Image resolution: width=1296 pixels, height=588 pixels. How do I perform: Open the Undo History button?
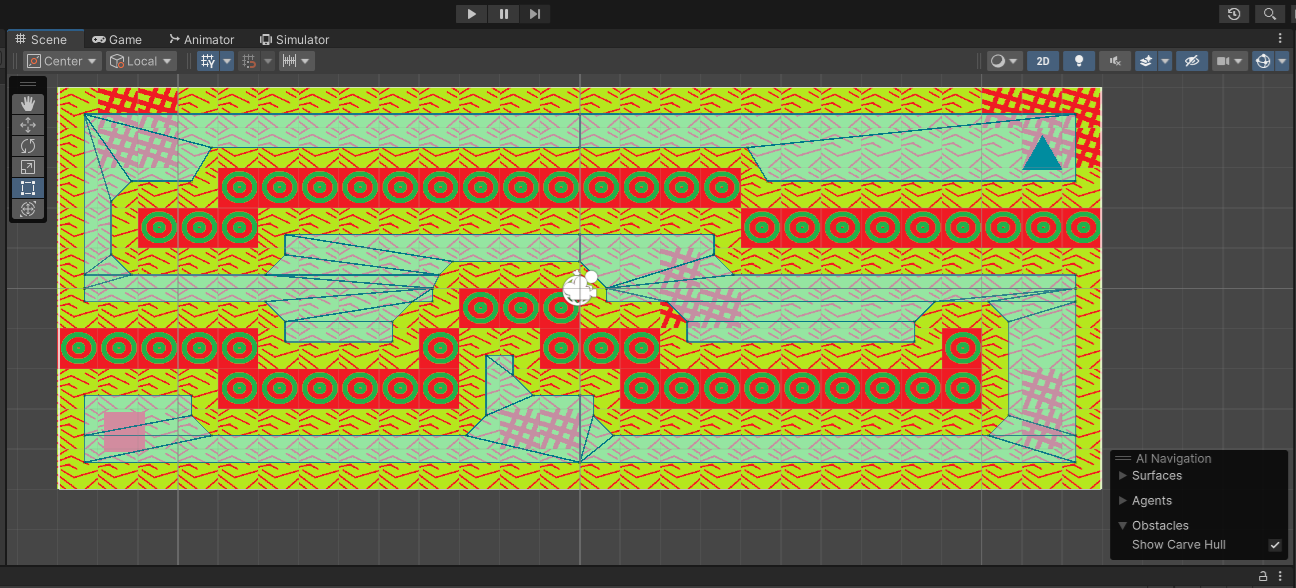1234,14
